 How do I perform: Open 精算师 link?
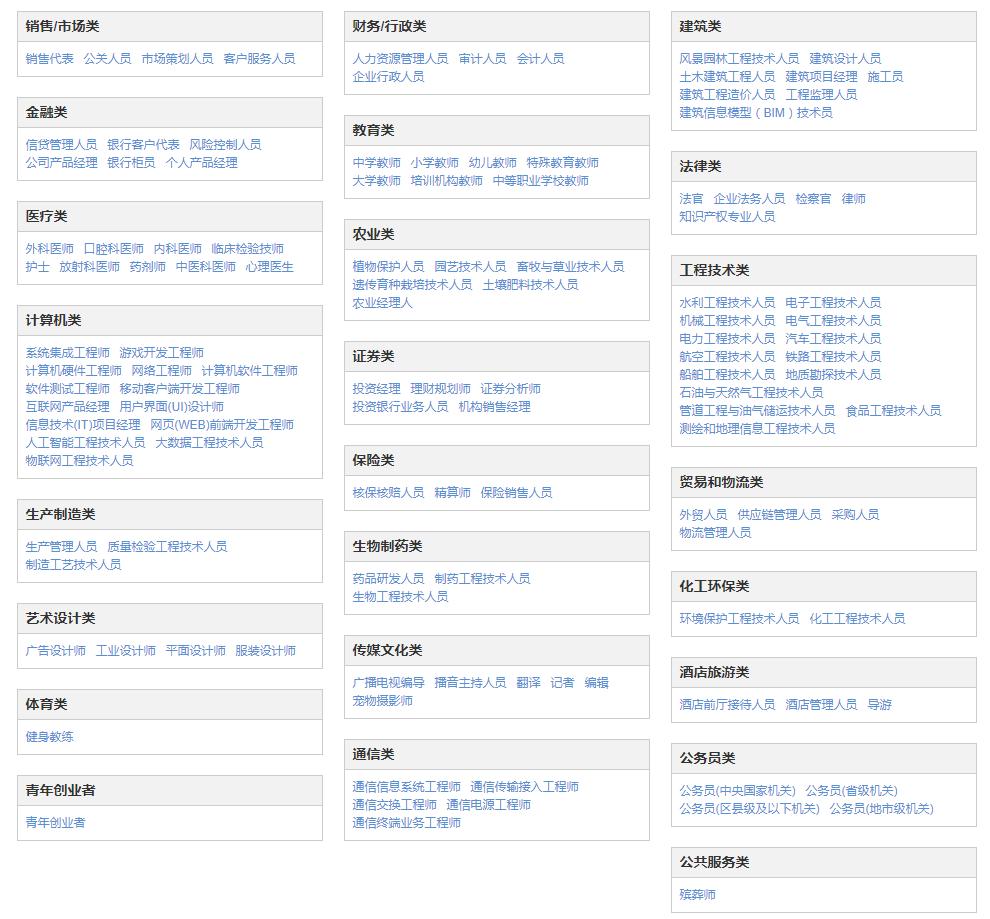tap(452, 493)
